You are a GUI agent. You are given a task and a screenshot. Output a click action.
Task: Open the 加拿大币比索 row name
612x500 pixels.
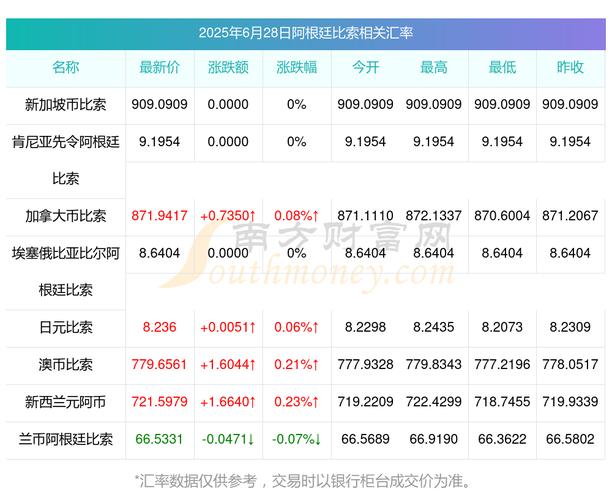(x=66, y=215)
